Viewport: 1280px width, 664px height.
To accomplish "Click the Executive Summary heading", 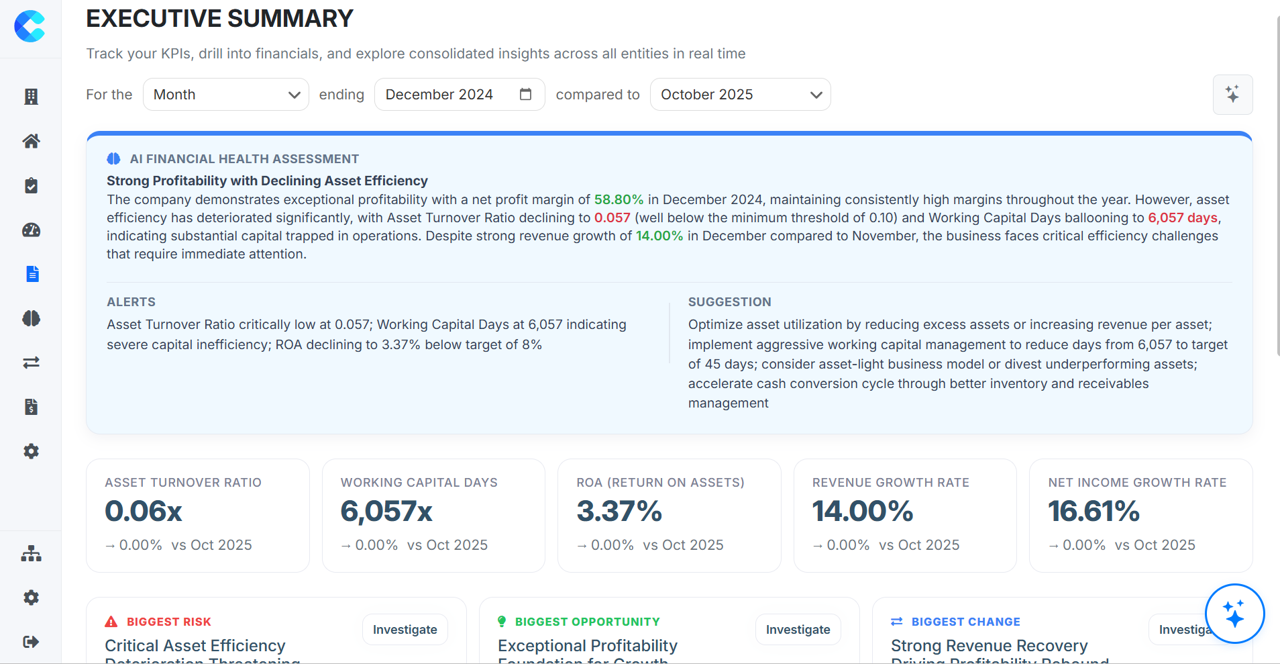I will (220, 19).
